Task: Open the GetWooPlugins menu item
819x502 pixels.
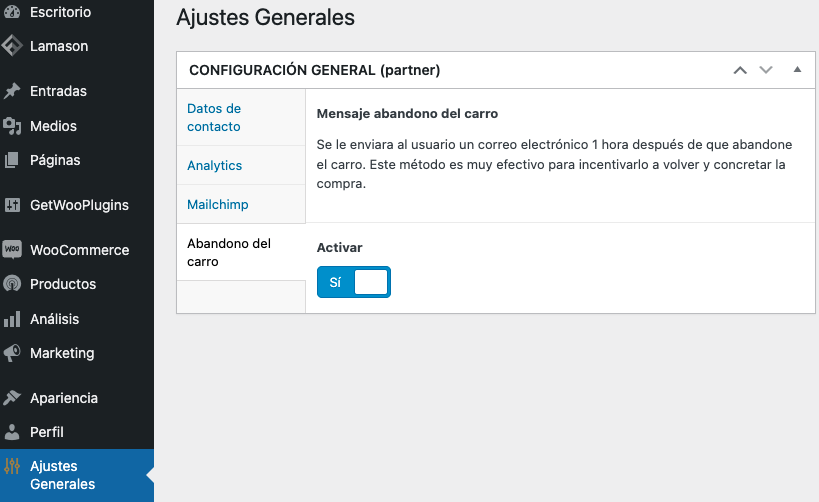Action: (x=79, y=205)
